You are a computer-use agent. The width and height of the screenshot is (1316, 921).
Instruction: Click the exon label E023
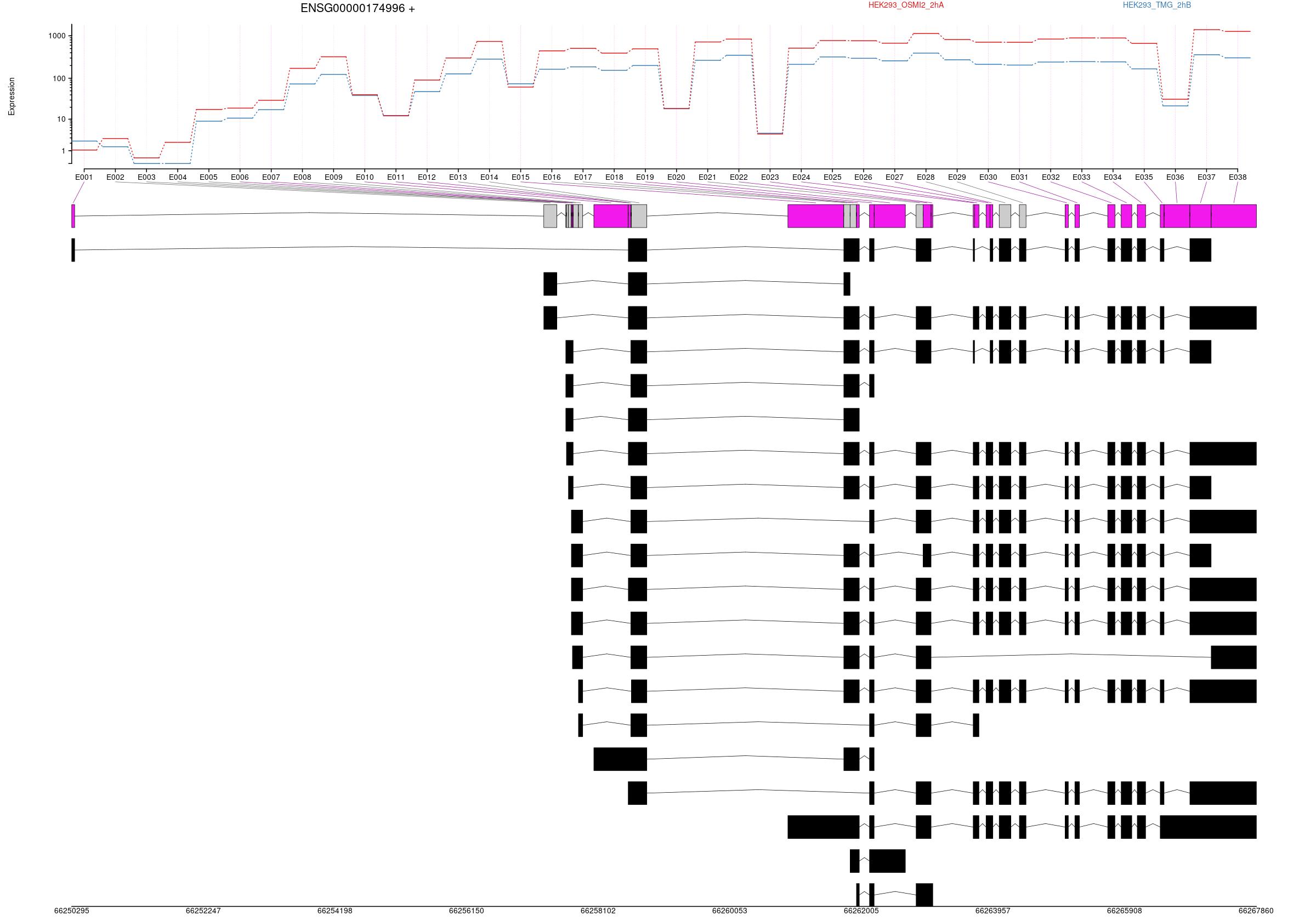point(770,177)
